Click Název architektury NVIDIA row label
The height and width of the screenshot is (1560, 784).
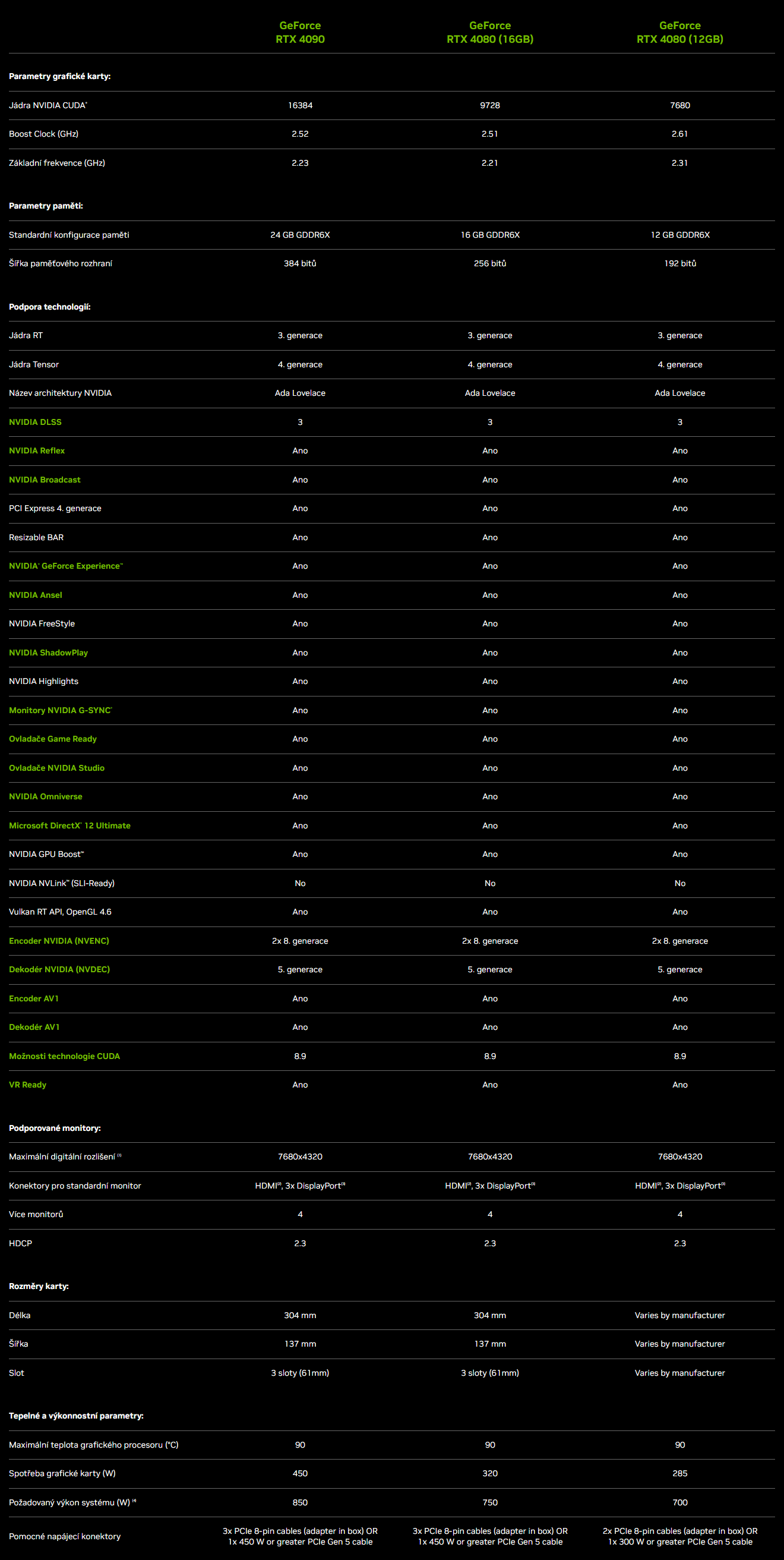point(61,393)
